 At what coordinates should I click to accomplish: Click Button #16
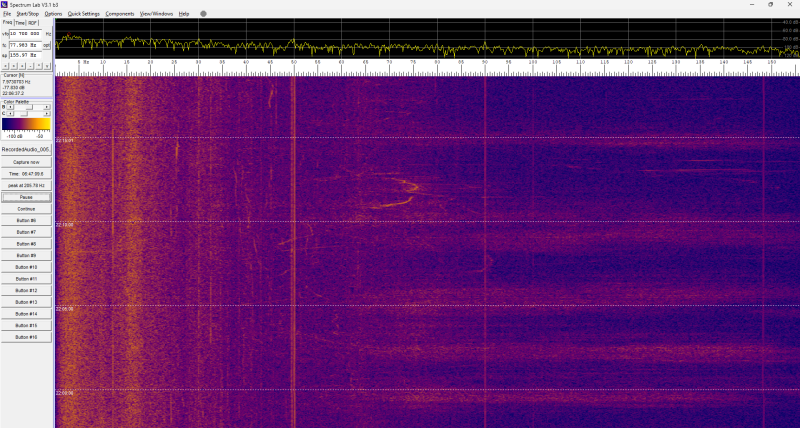(26, 337)
